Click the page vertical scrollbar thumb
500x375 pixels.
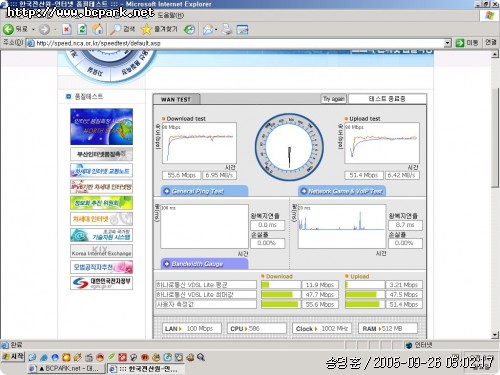495,123
